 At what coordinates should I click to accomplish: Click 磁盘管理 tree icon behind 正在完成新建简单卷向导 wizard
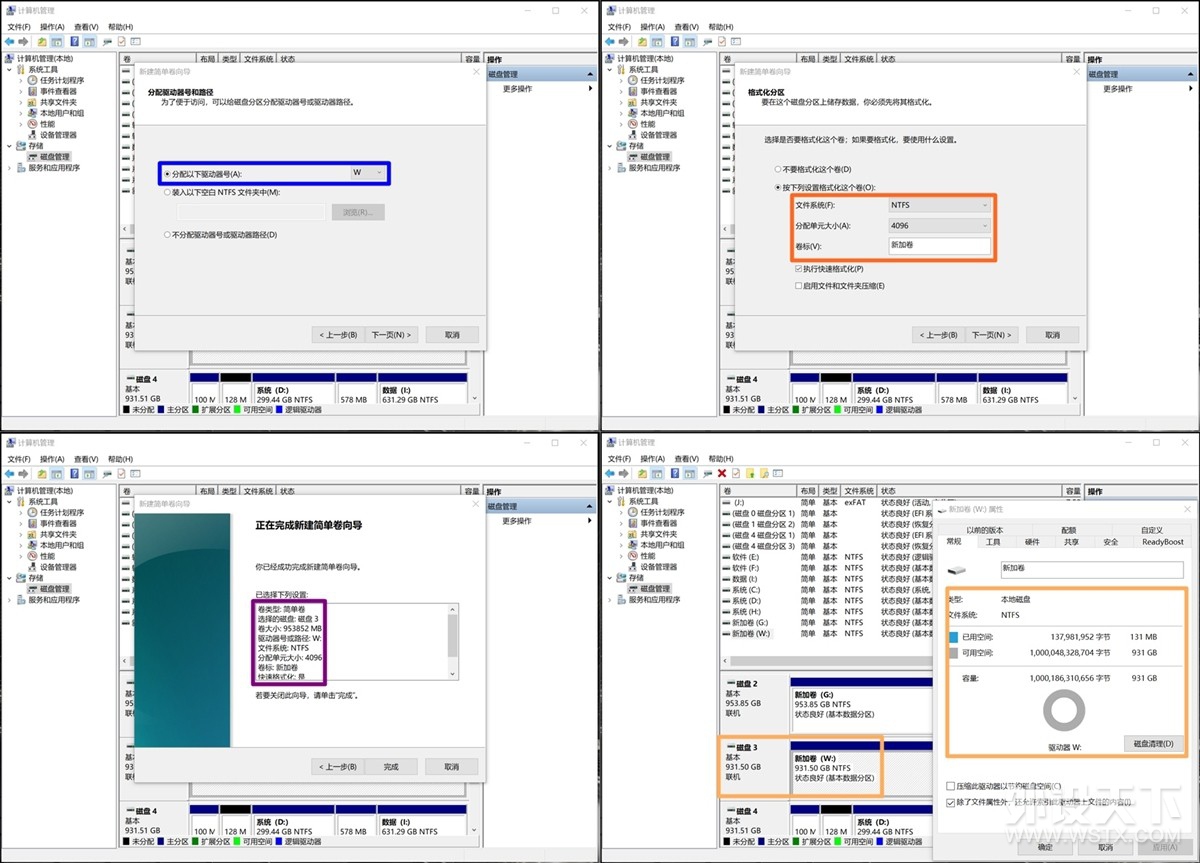[33, 589]
